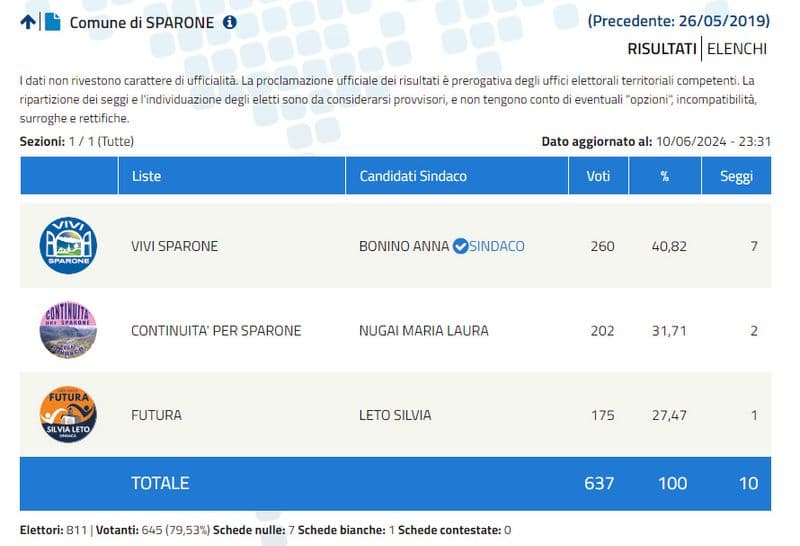Select the CONTINUITA' PER SPARONE list name
The image size is (800, 546).
(216, 330)
